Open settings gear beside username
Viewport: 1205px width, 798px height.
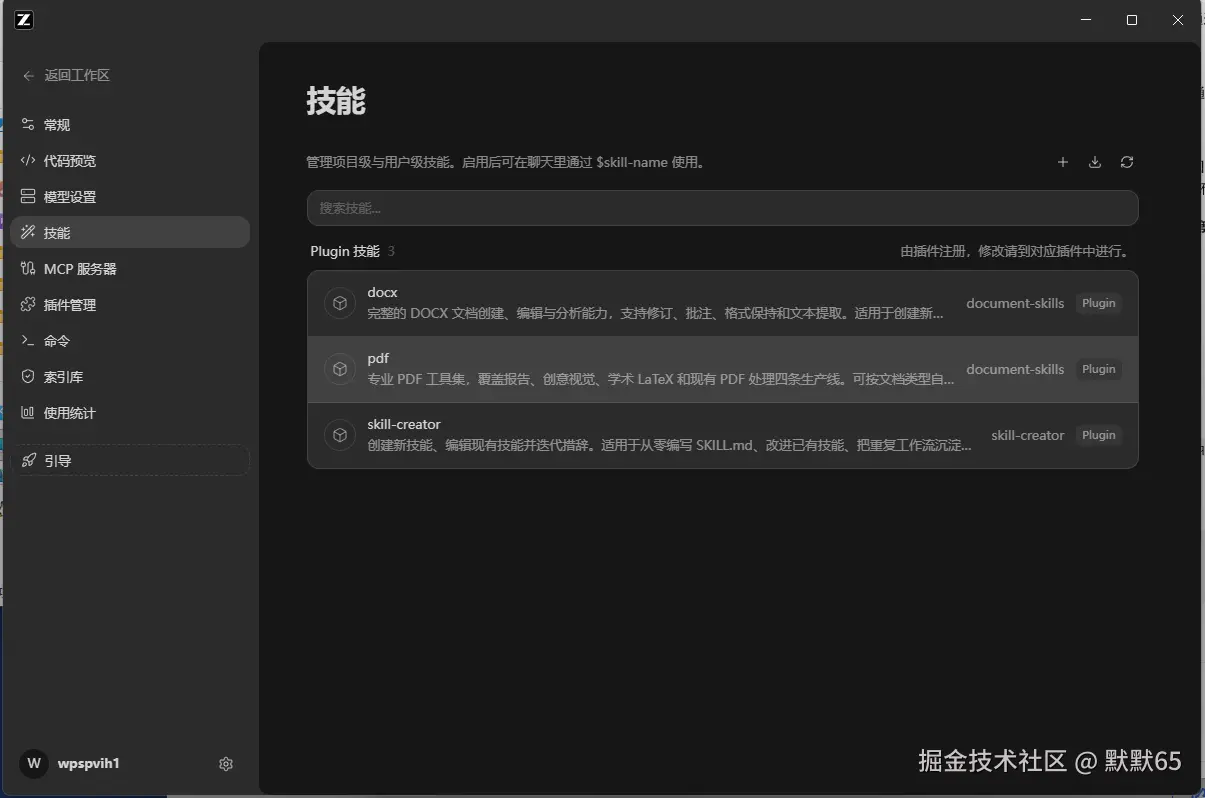[x=226, y=764]
